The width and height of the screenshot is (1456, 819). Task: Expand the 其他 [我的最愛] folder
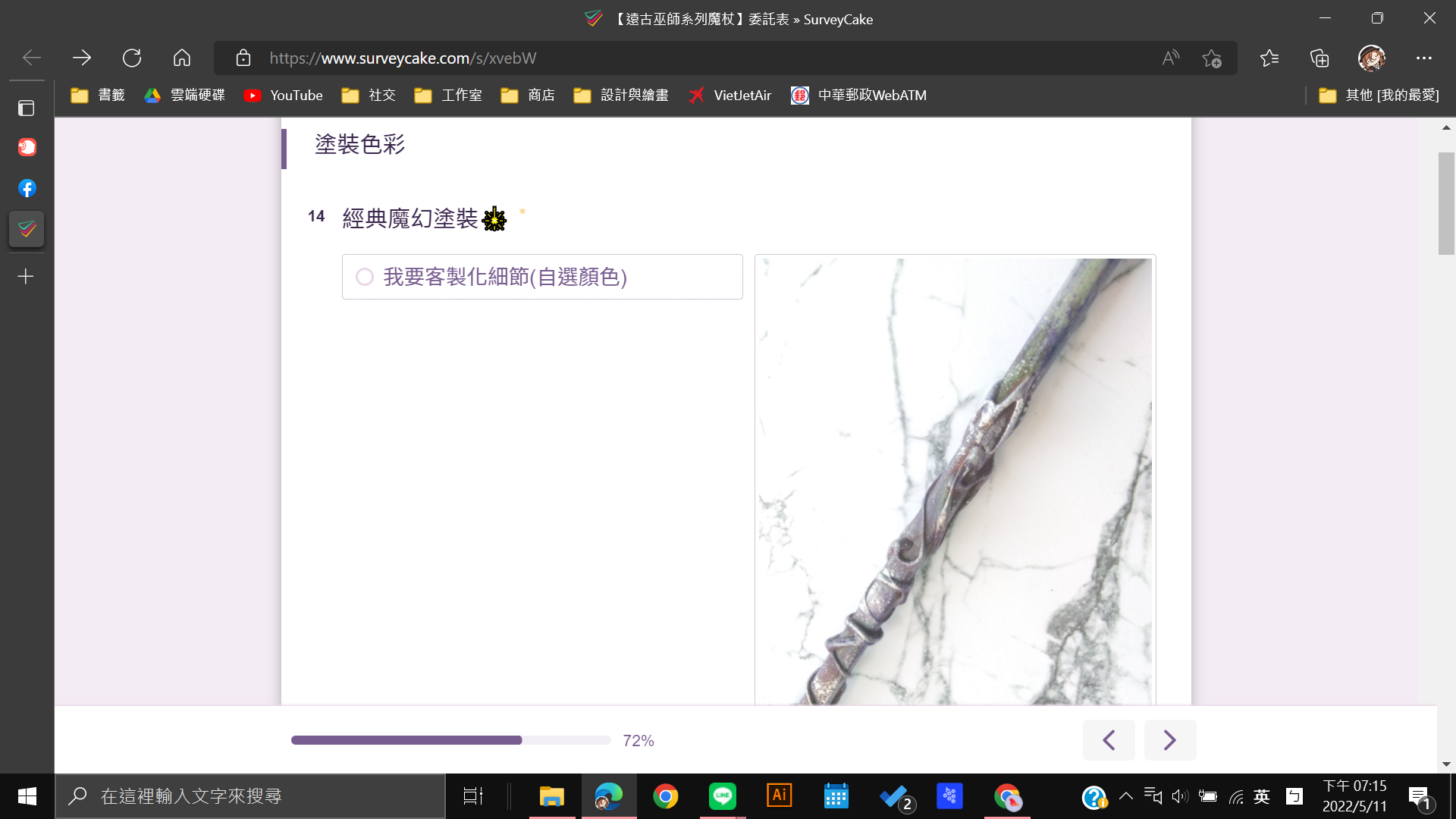tap(1379, 96)
